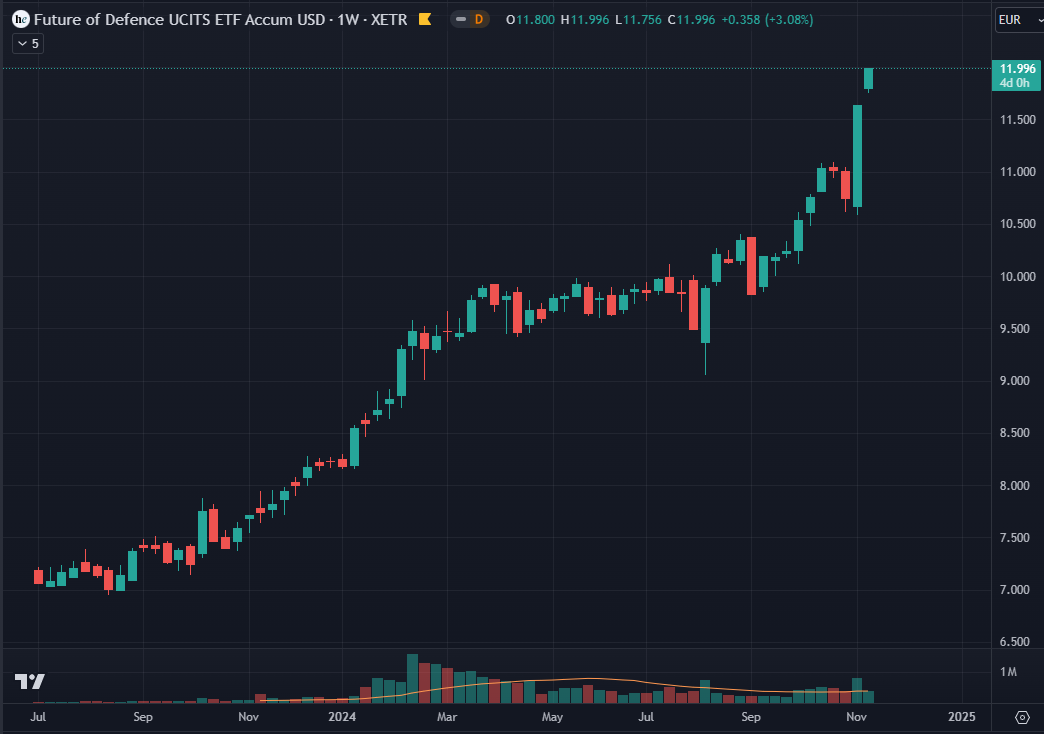Click the 7.500 price axis label
The height and width of the screenshot is (734, 1044).
[x=1015, y=538]
